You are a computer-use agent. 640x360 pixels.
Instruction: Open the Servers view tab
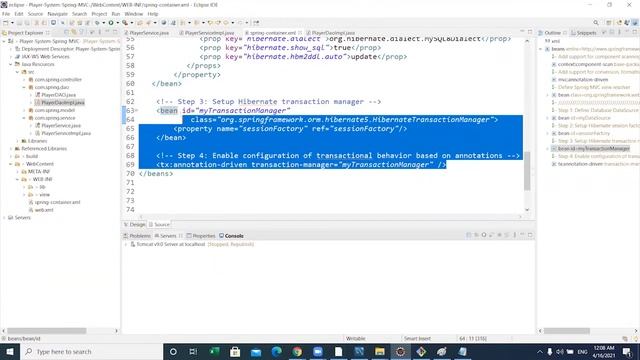coord(165,236)
